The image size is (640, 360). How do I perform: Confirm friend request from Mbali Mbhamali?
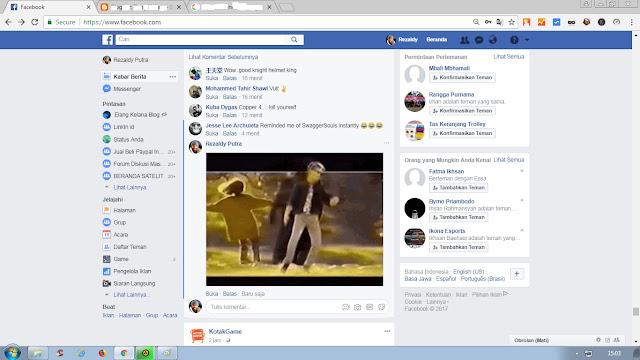pos(462,78)
